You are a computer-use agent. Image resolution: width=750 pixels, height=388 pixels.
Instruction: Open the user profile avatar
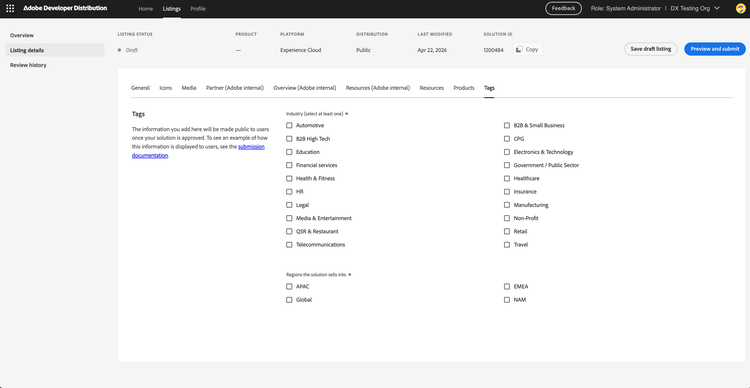[x=740, y=9]
